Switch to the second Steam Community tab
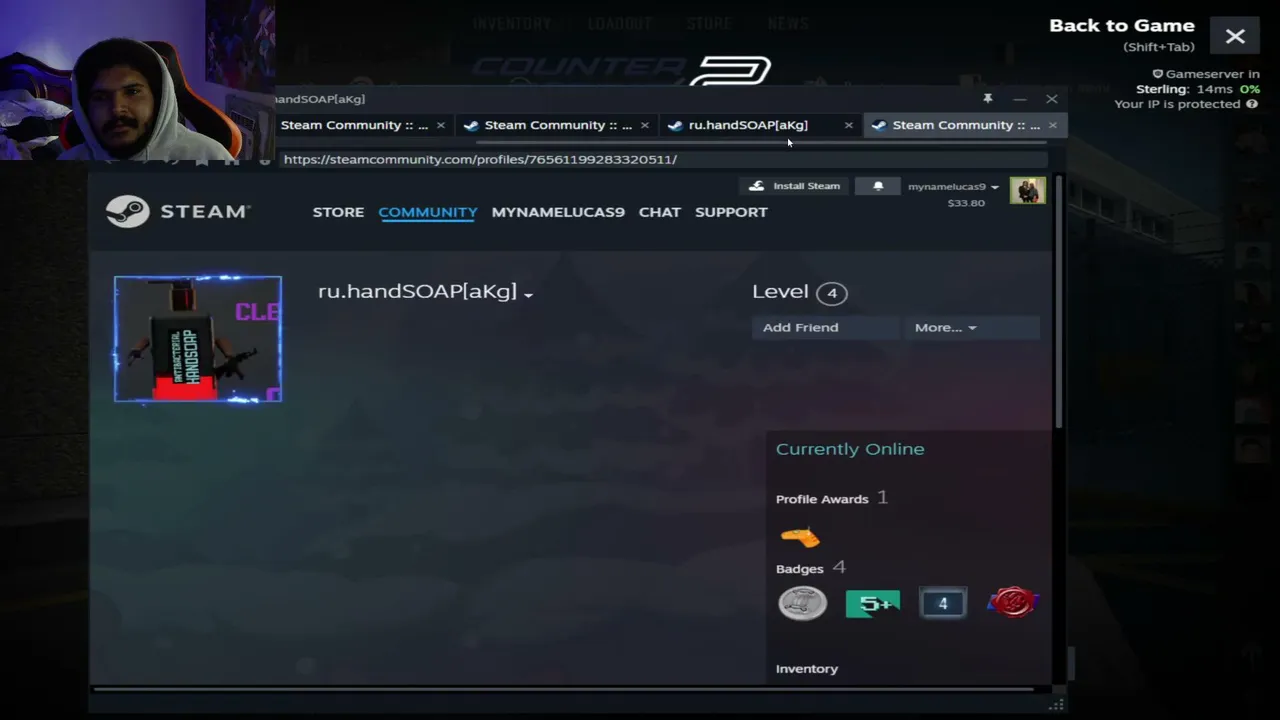This screenshot has width=1280, height=720. pyautogui.click(x=558, y=125)
